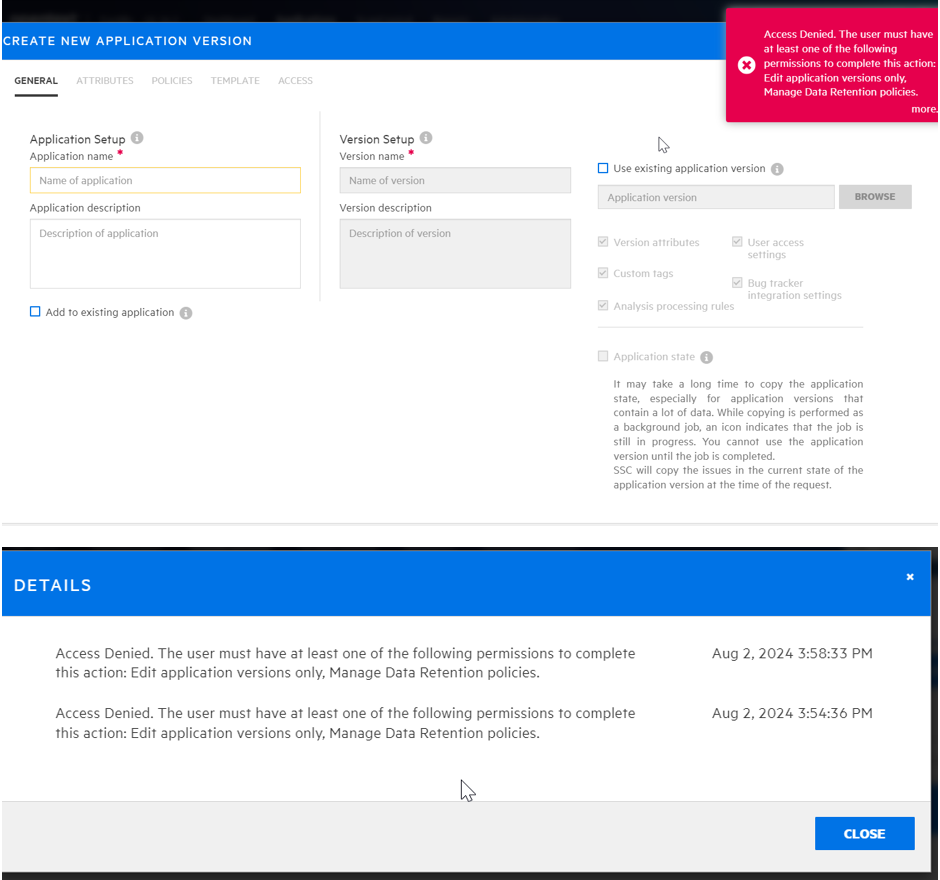This screenshot has width=940, height=880.
Task: Open the Policies tab
Action: point(172,81)
